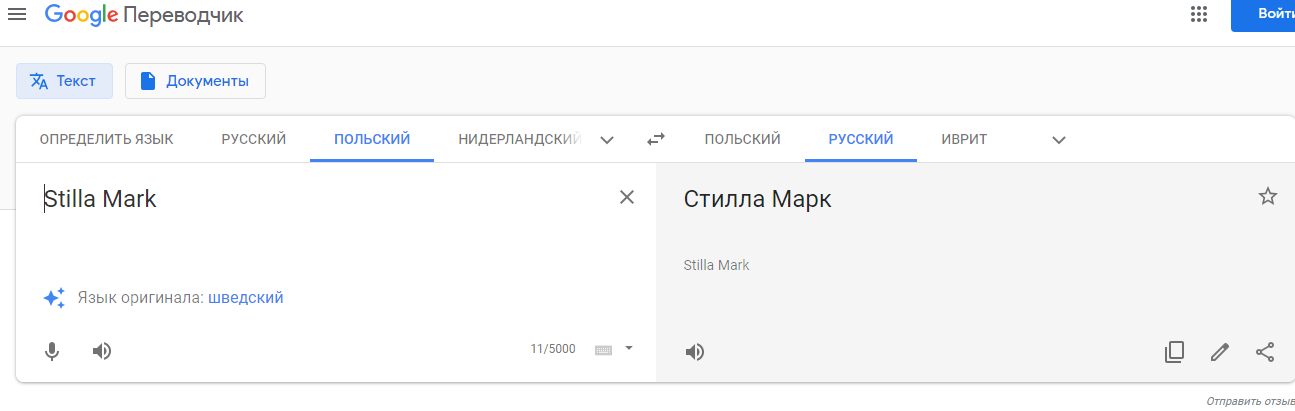Suggest an edit with the pencil icon
Image resolution: width=1295 pixels, height=411 pixels.
coord(1219,352)
